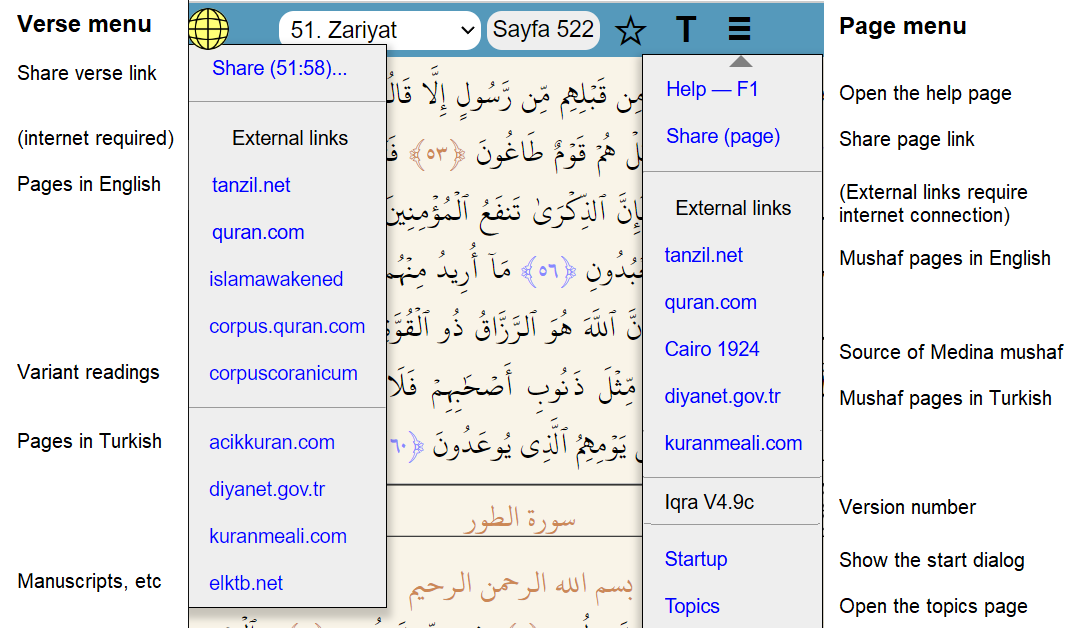This screenshot has width=1090, height=628.
Task: Click the hamburger page menu icon
Action: point(739,30)
